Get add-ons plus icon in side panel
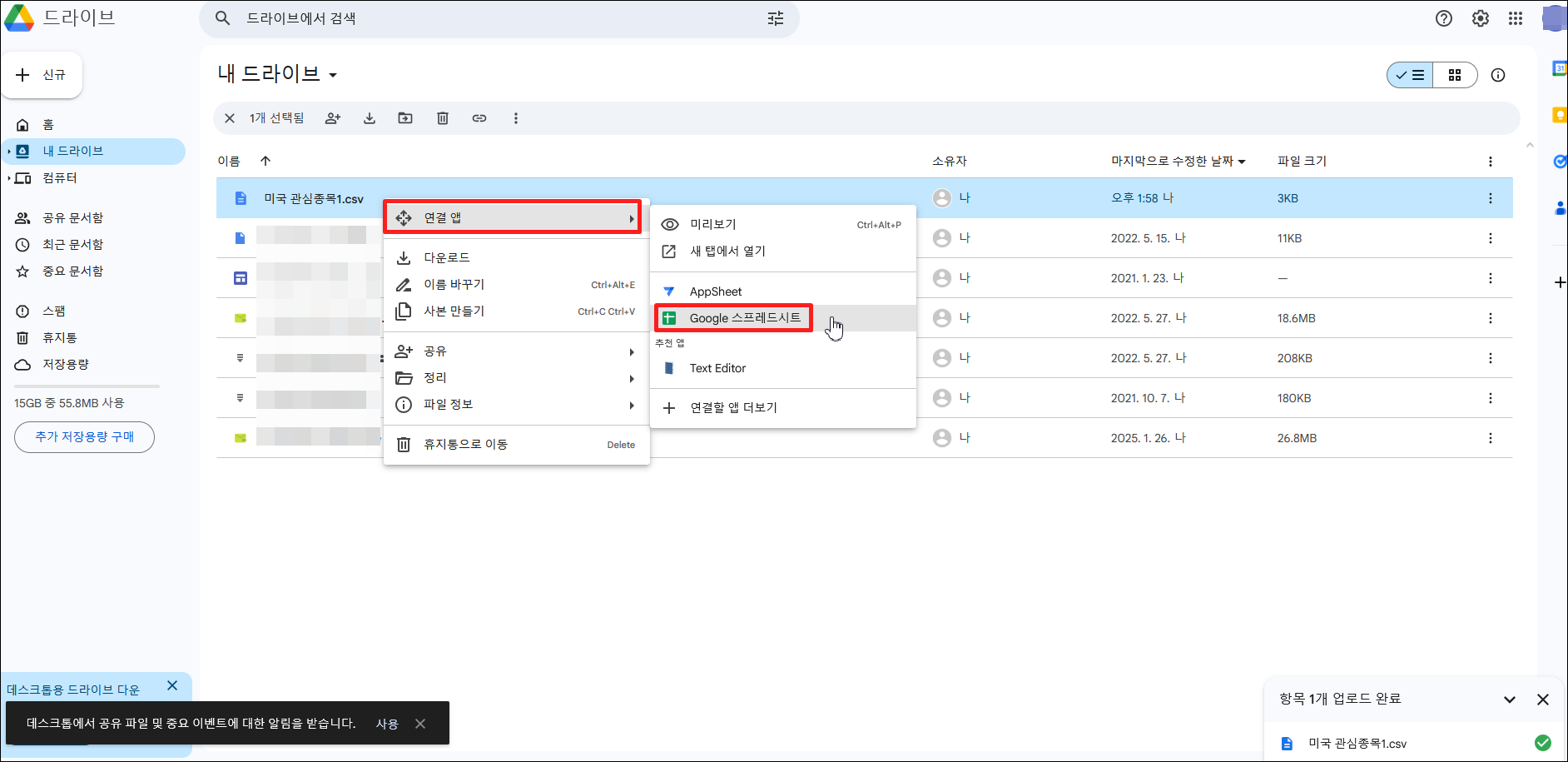1568x762 pixels. point(1560,282)
